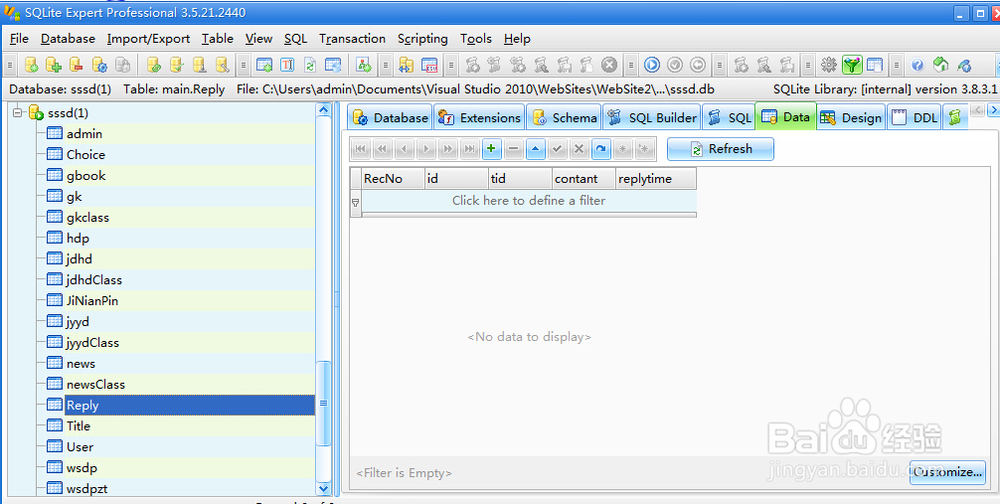Click the tid column header
The height and width of the screenshot is (504, 1000).
coord(520,179)
